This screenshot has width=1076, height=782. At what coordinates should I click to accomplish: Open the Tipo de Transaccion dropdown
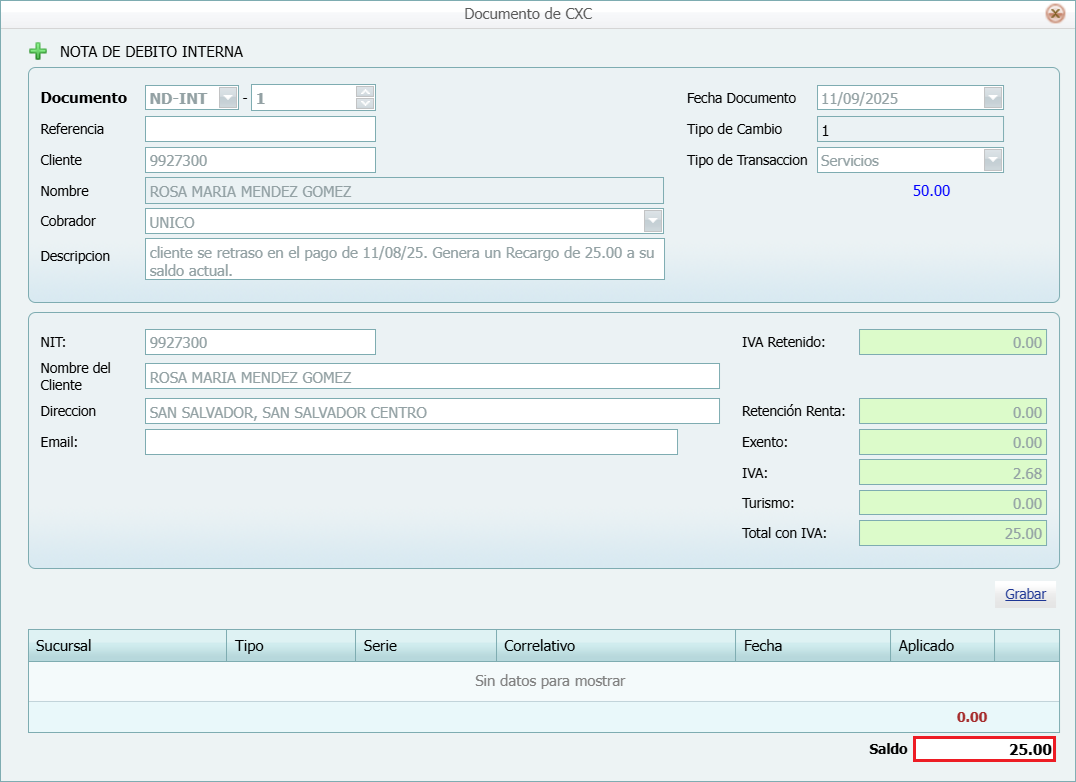tap(992, 160)
